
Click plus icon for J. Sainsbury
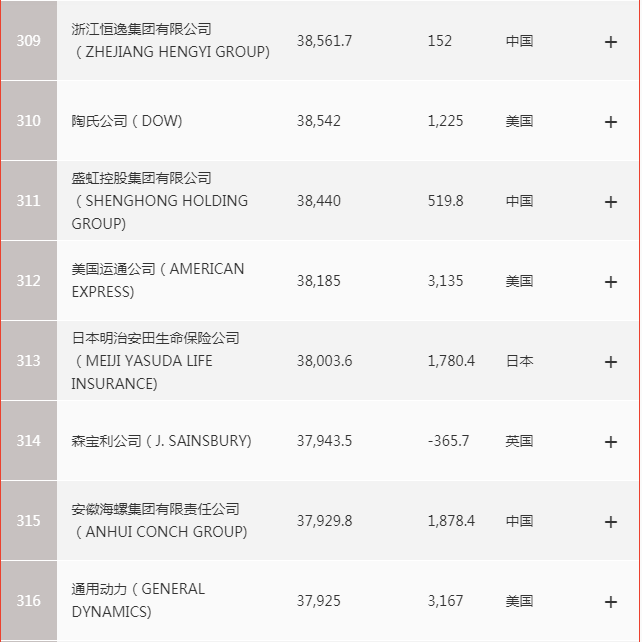point(611,442)
